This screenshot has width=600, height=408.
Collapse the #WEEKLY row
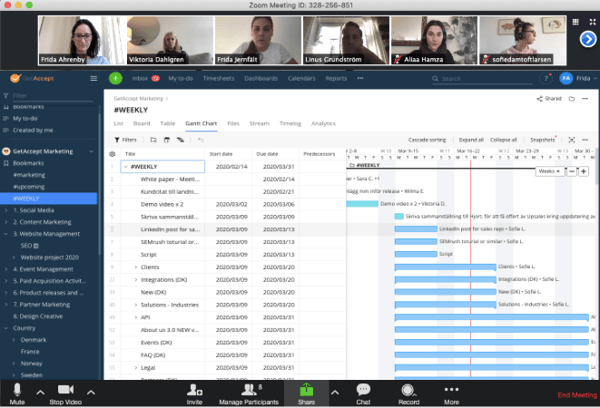126,166
